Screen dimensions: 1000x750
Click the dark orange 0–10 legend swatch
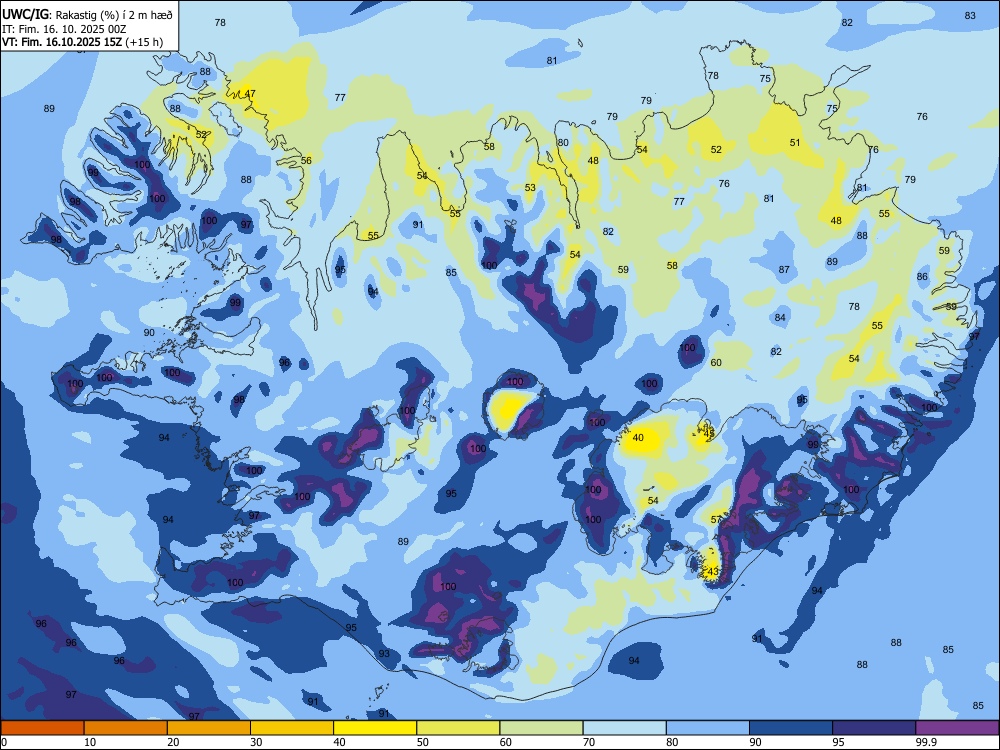(42, 728)
